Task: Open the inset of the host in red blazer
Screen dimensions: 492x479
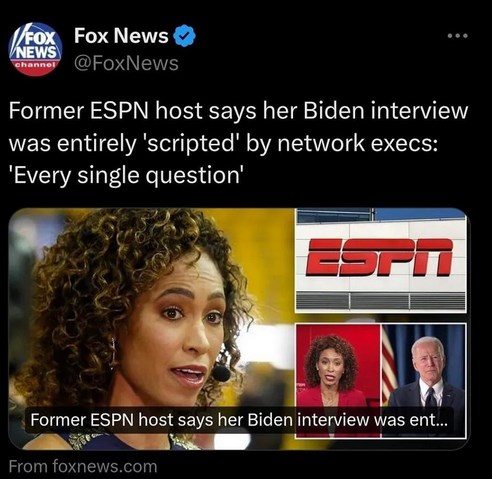Action: 338,380
